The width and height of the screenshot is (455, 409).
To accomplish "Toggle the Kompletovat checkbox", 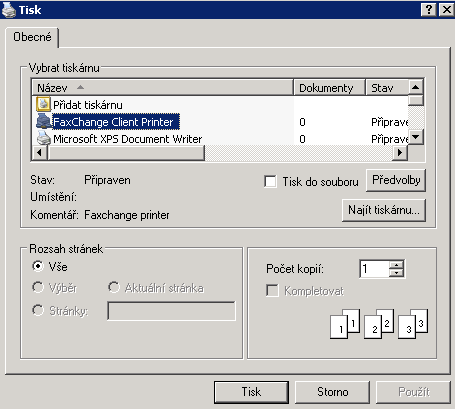I will pyautogui.click(x=272, y=290).
